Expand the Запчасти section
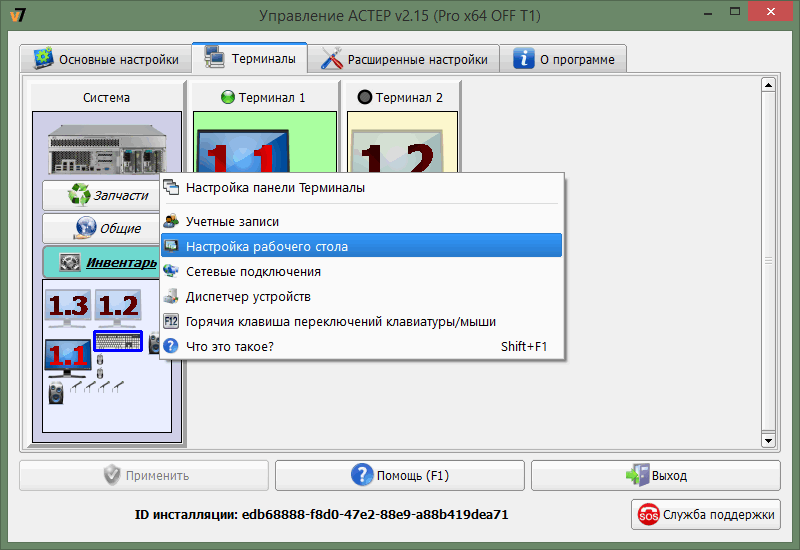Screen dimensions: 800x550 click(x=100, y=196)
